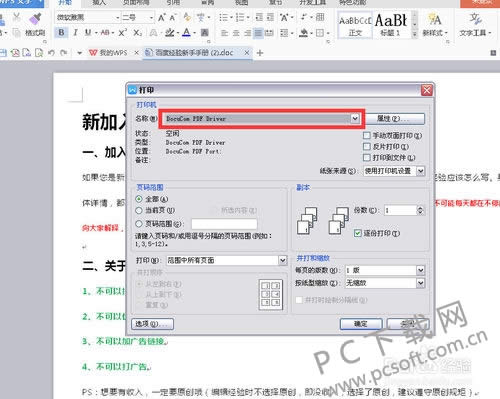Click the 份数 copies spinner arrows
The height and width of the screenshot is (399, 500).
pos(420,210)
